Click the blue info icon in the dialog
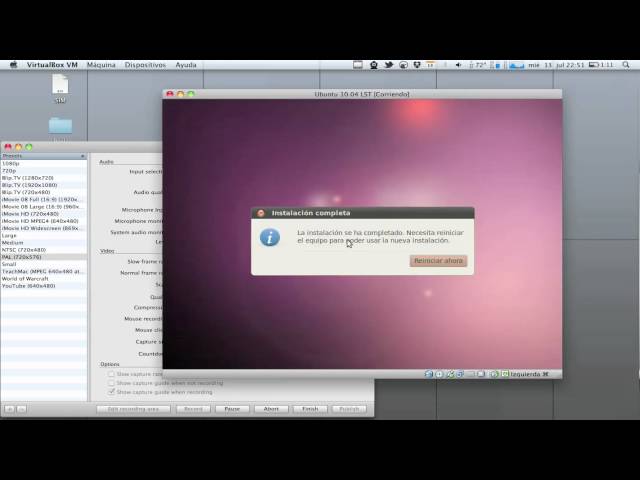This screenshot has height=480, width=640. [270, 238]
